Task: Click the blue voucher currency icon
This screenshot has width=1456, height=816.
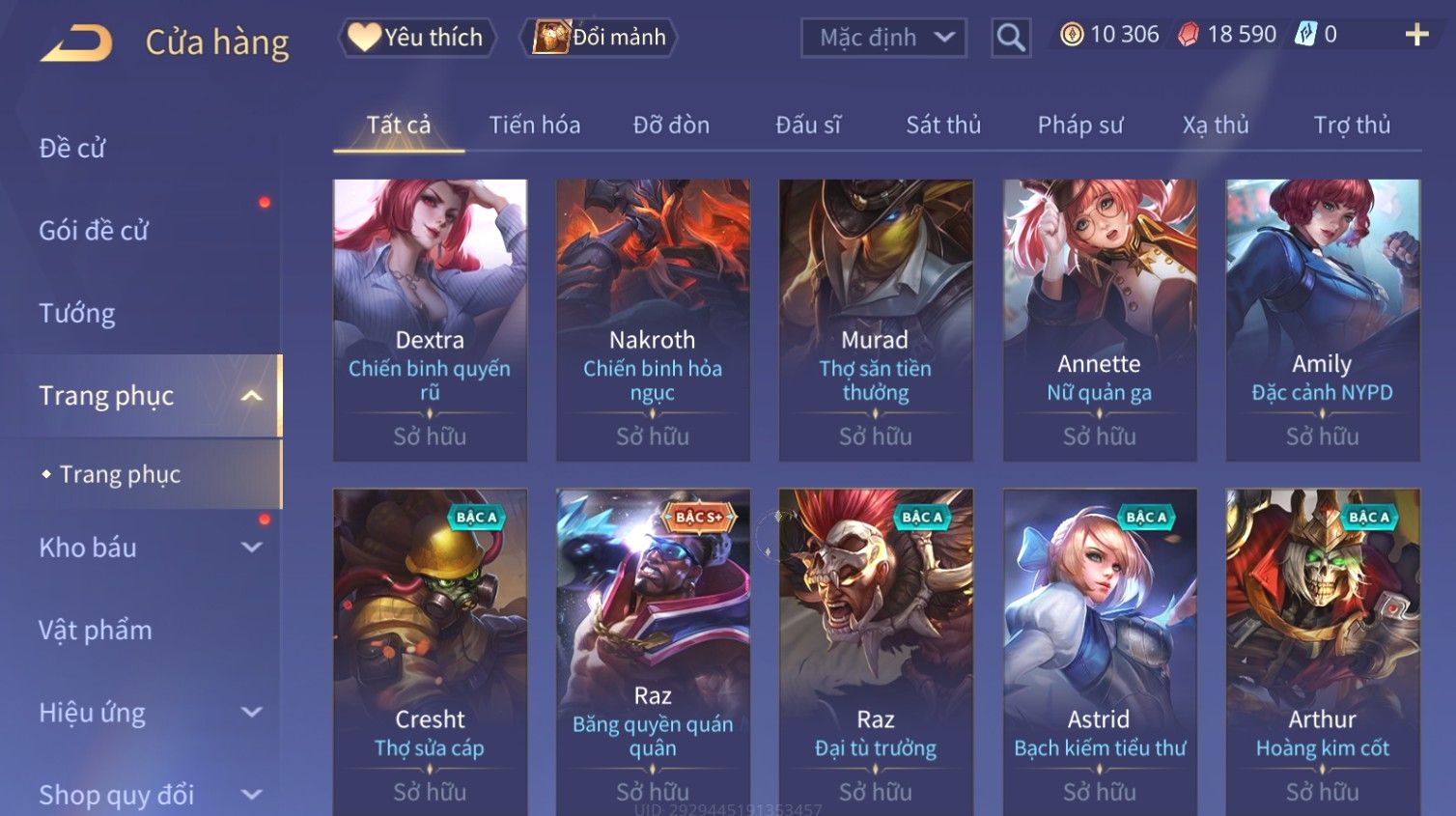Action: (x=1305, y=35)
